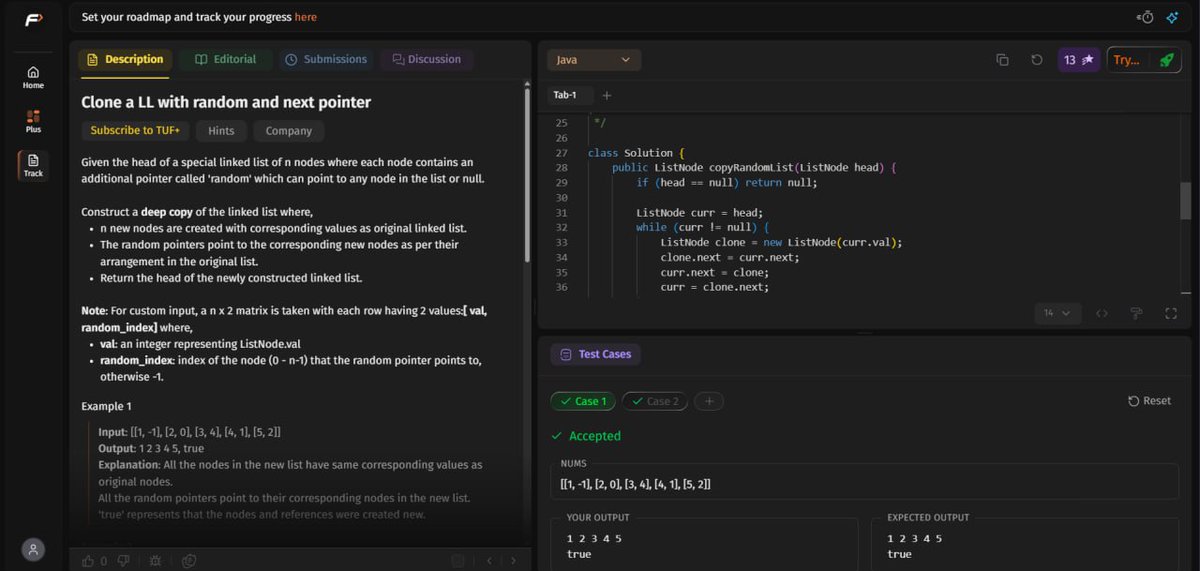Select test Case 2
The height and width of the screenshot is (571, 1200).
tap(654, 401)
